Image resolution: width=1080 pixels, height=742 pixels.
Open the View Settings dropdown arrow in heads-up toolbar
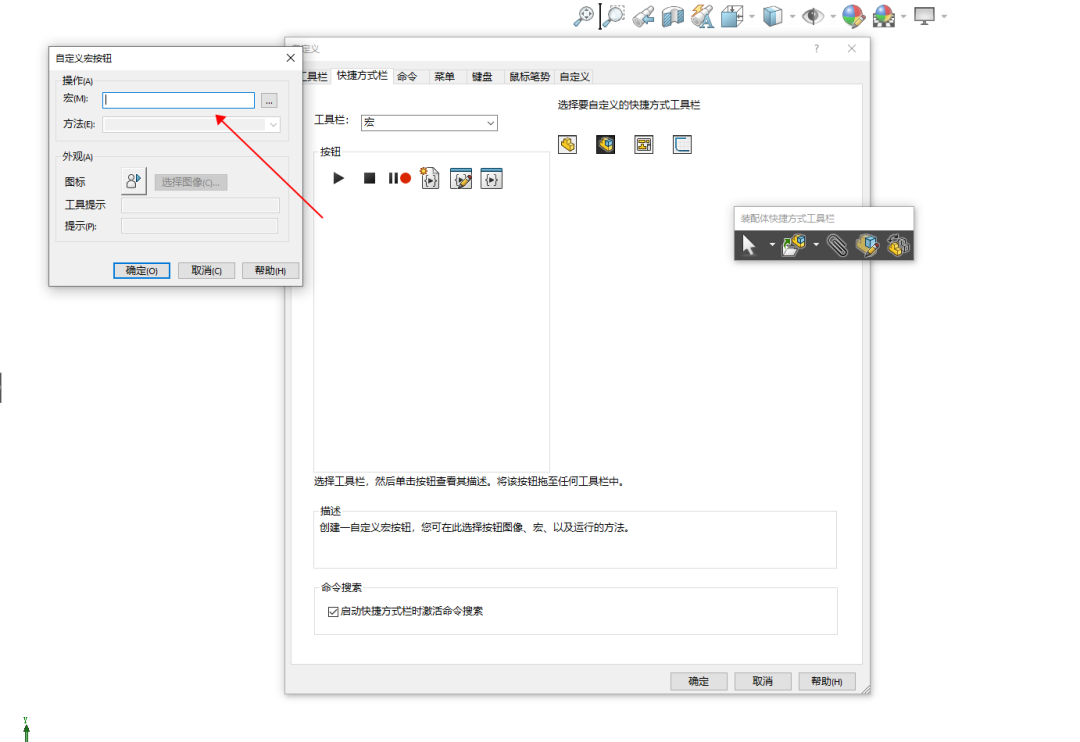pos(831,17)
